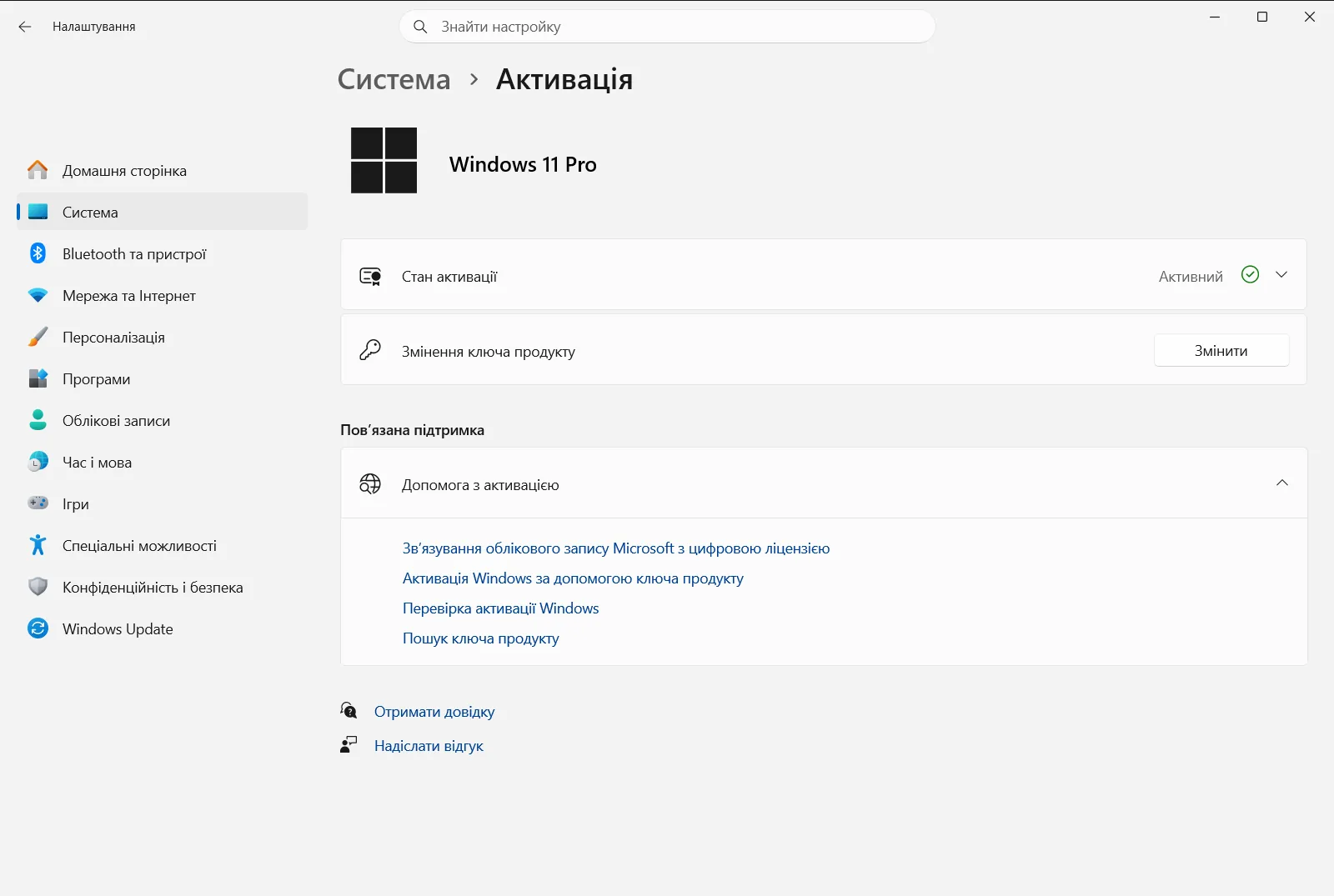This screenshot has height=896, width=1334.
Task: Open Bluetooth та пристрої settings
Action: coord(163,253)
